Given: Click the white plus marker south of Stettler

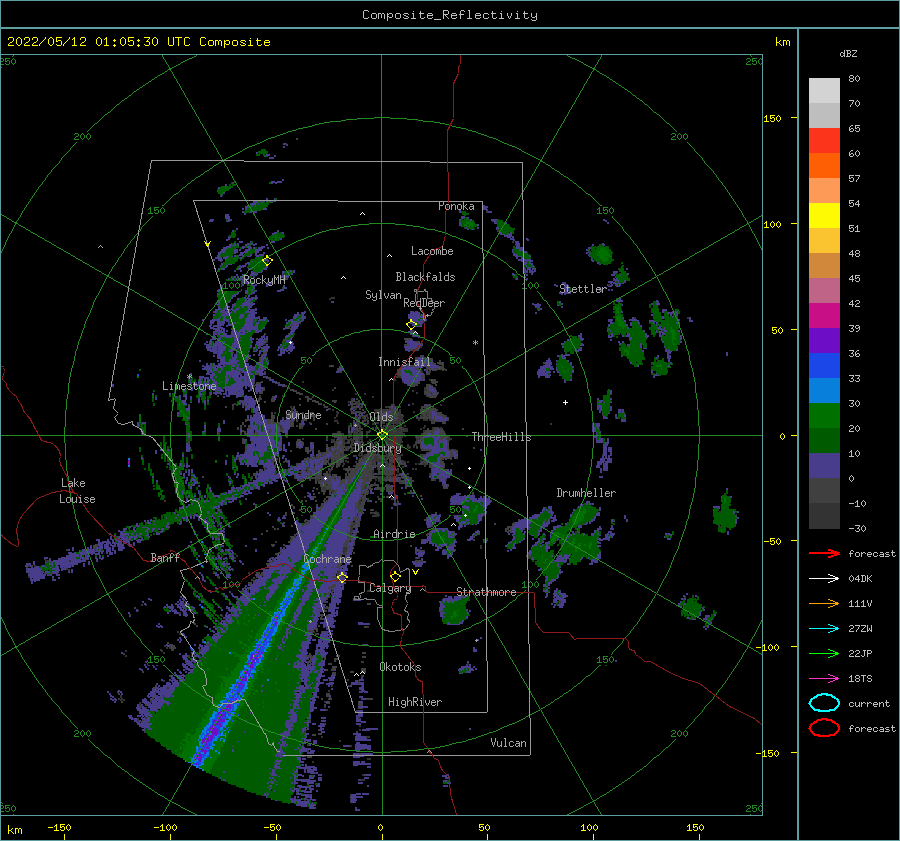Looking at the screenshot, I should click(565, 402).
